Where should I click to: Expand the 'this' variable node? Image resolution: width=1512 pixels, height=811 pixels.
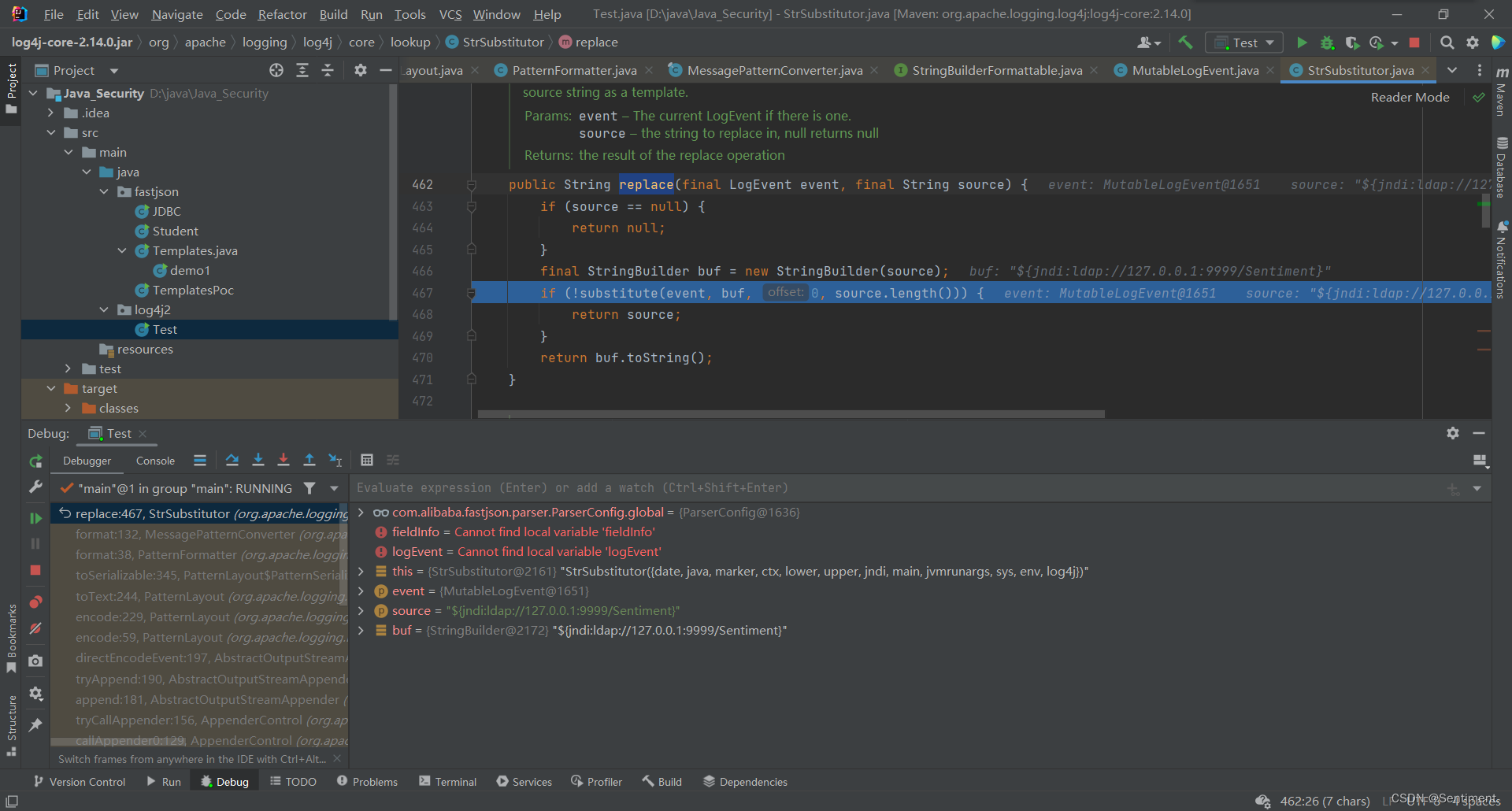click(x=361, y=571)
